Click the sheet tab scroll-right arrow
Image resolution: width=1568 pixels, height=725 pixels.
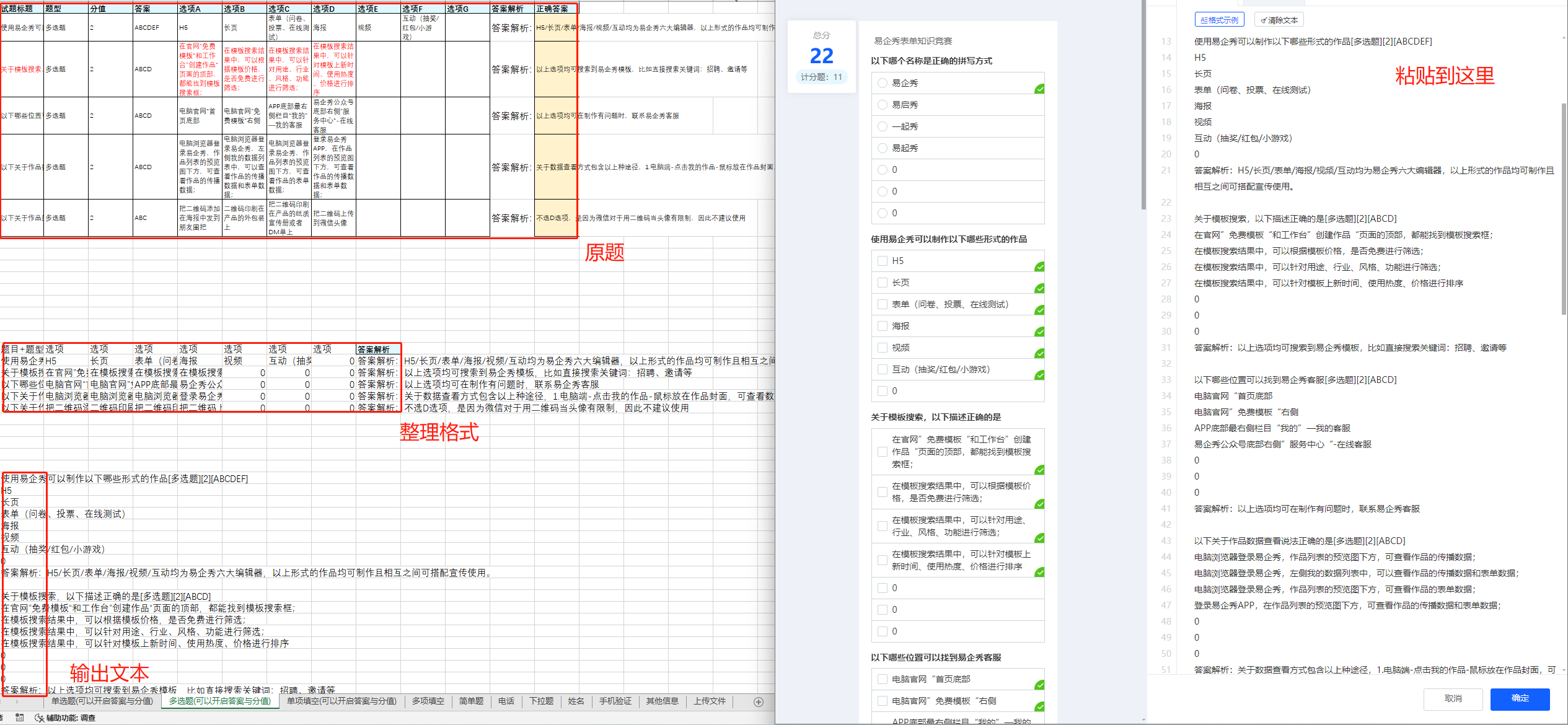[x=17, y=701]
